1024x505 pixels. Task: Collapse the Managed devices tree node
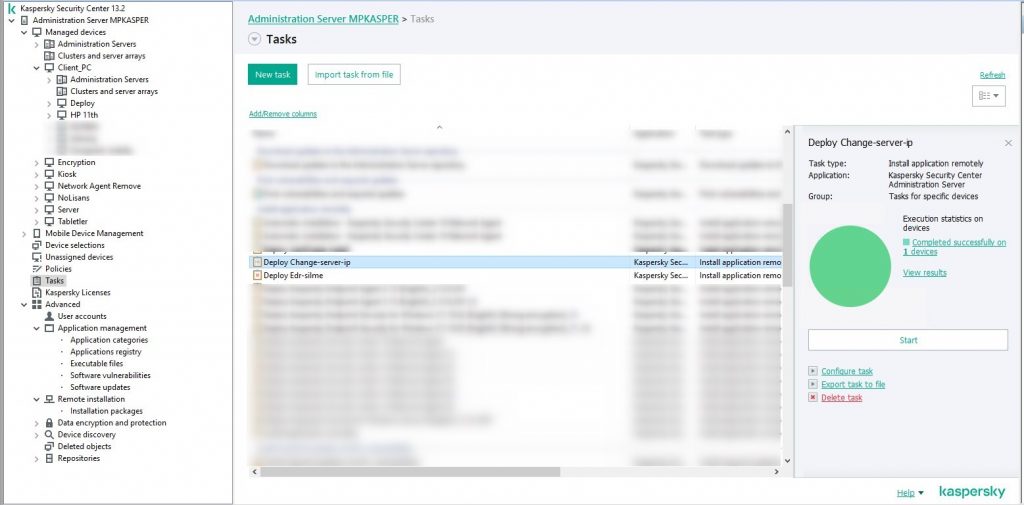[x=24, y=32]
